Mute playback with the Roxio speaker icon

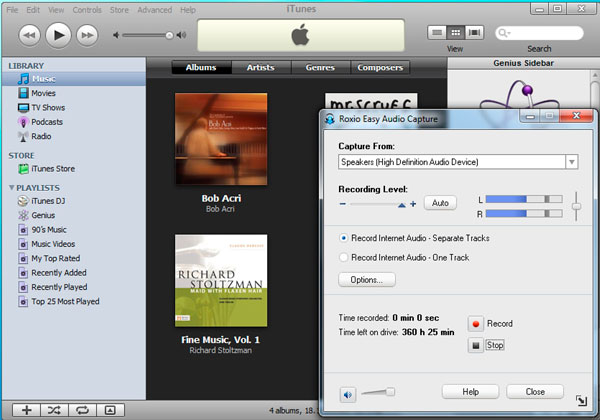click(x=348, y=394)
